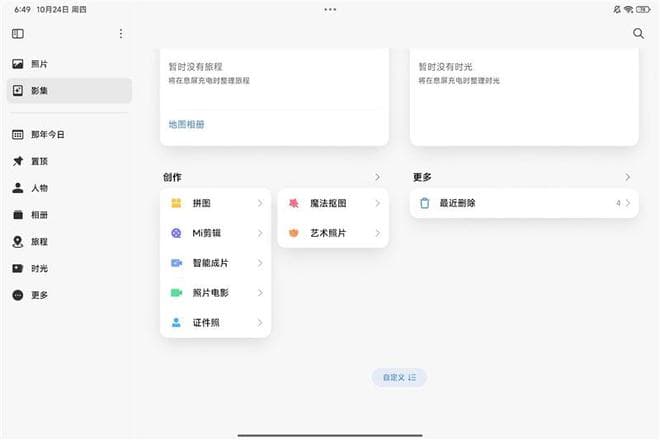
Task: Open 智能成片 smart video icon
Action: (176, 263)
